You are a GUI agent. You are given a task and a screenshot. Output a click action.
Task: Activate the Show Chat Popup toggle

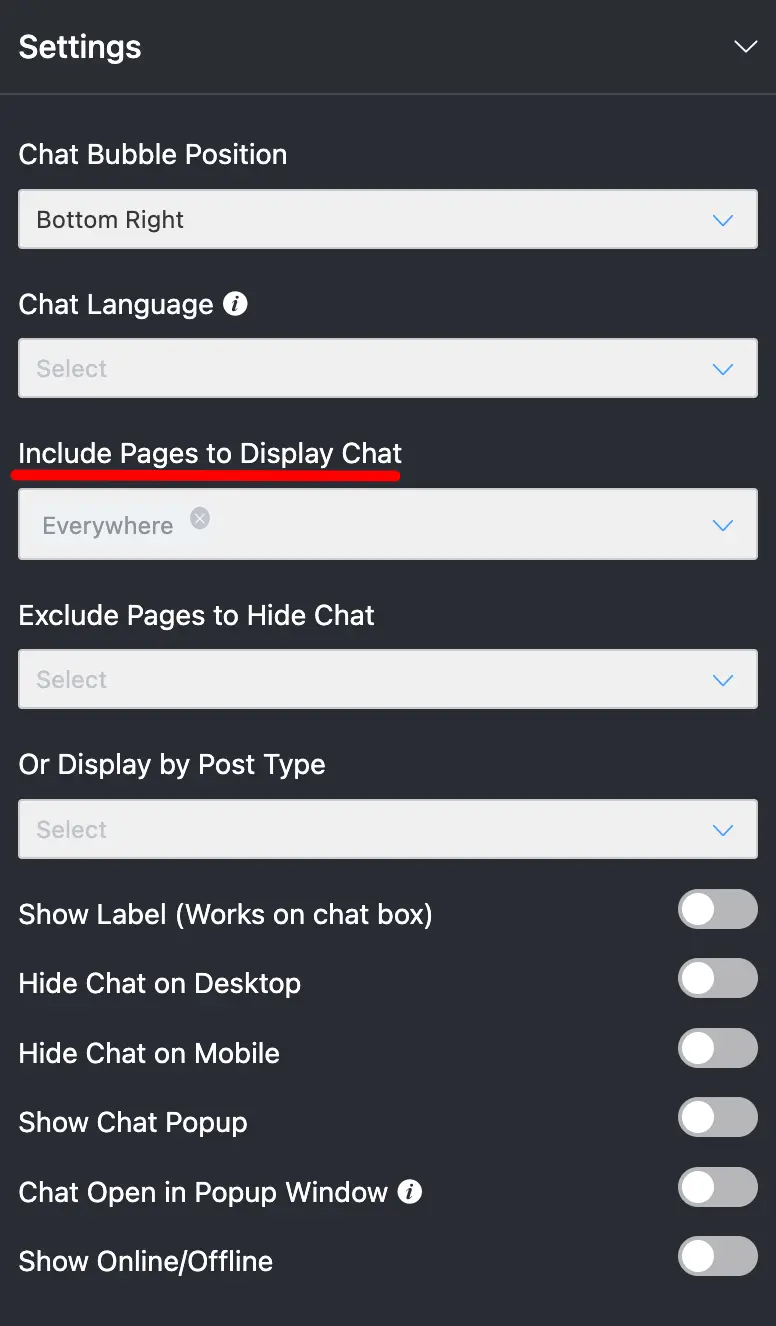717,1118
